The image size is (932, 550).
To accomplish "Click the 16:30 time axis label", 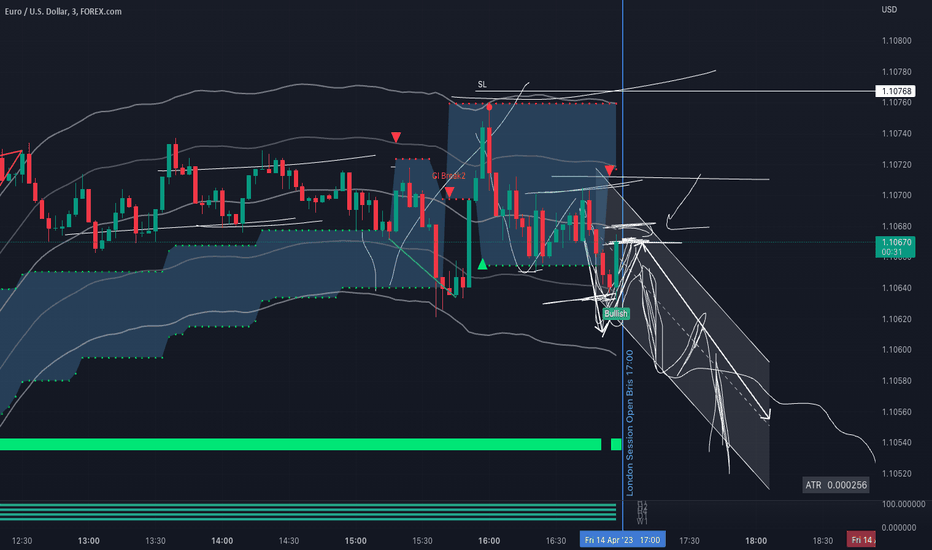I will coord(556,540).
